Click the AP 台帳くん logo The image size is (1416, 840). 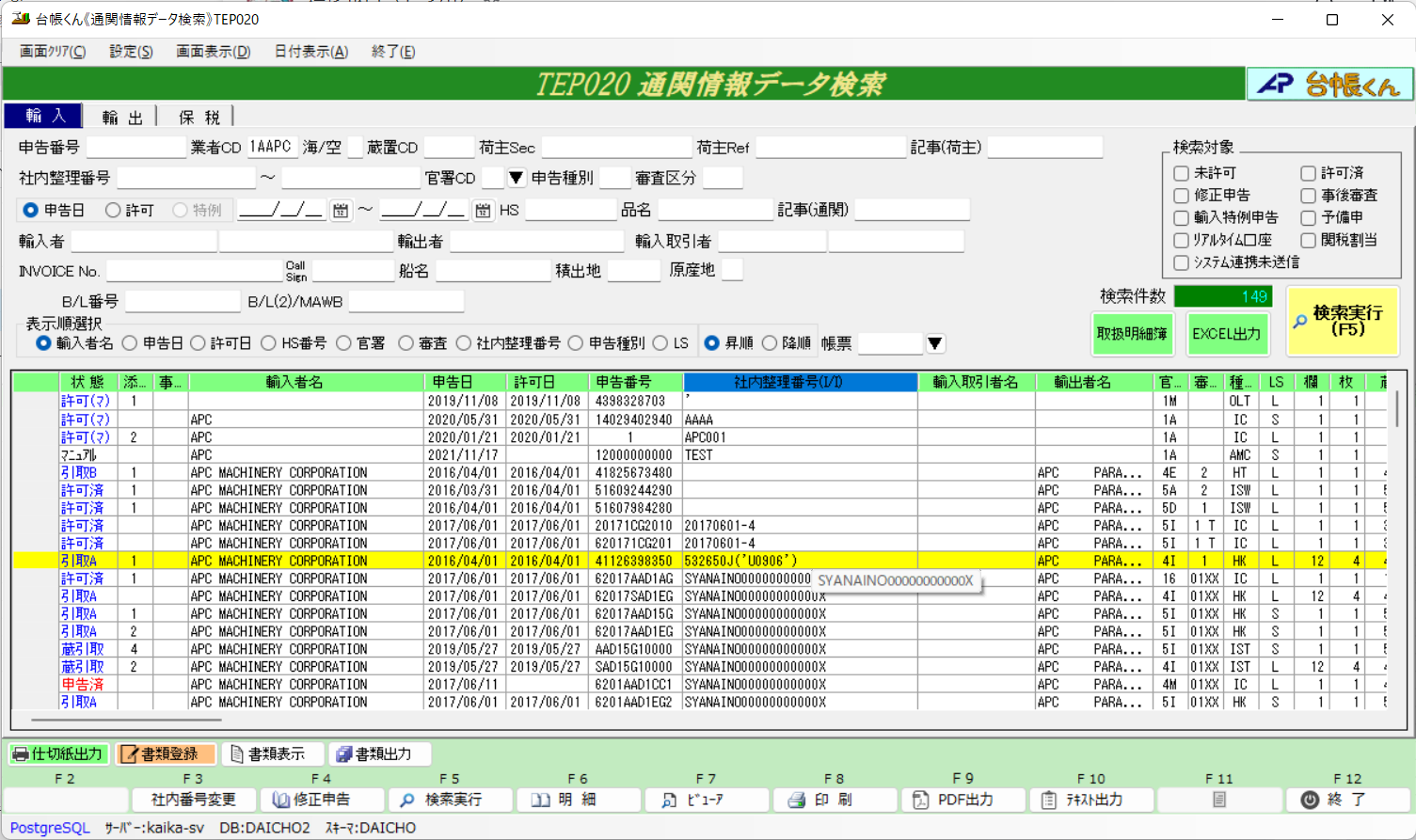(x=1330, y=85)
